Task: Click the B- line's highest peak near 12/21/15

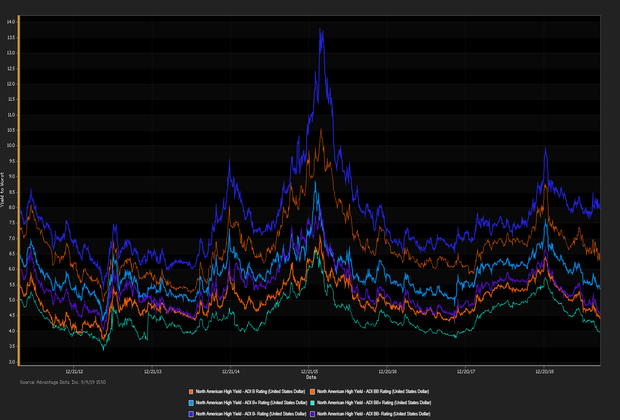Action: click(x=321, y=31)
